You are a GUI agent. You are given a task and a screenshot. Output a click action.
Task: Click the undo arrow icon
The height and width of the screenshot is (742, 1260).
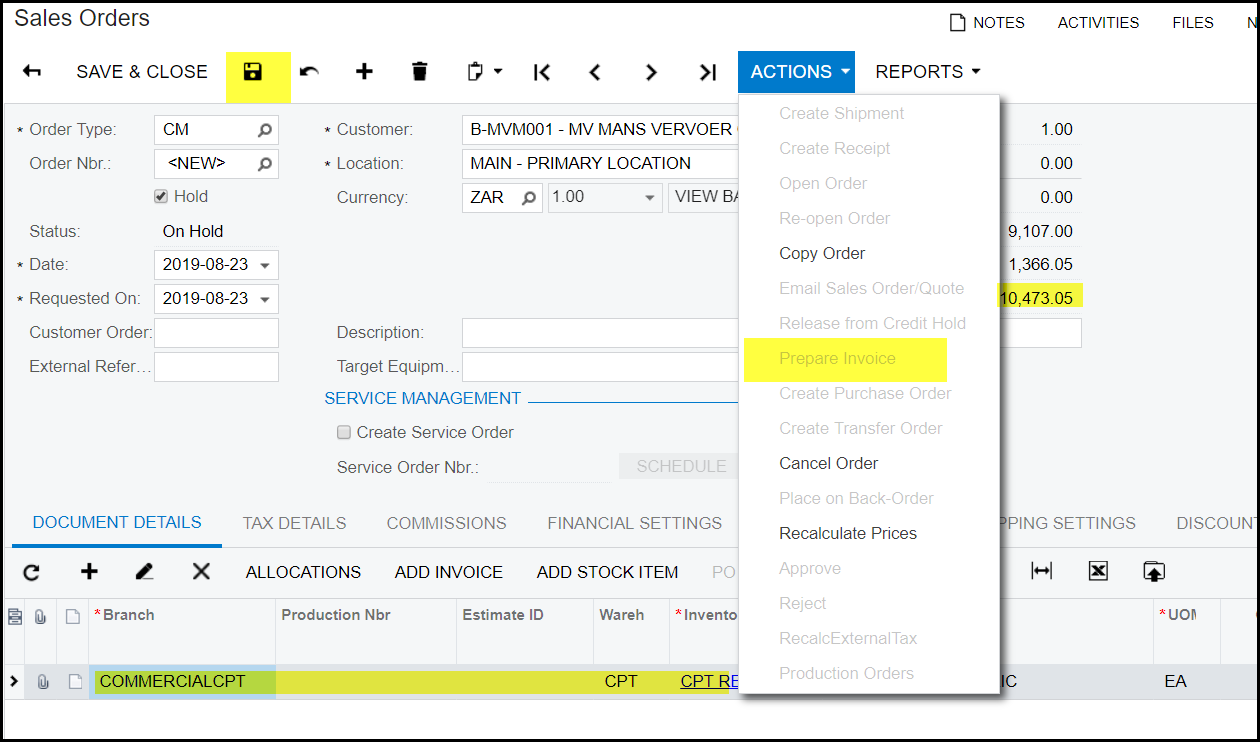309,72
